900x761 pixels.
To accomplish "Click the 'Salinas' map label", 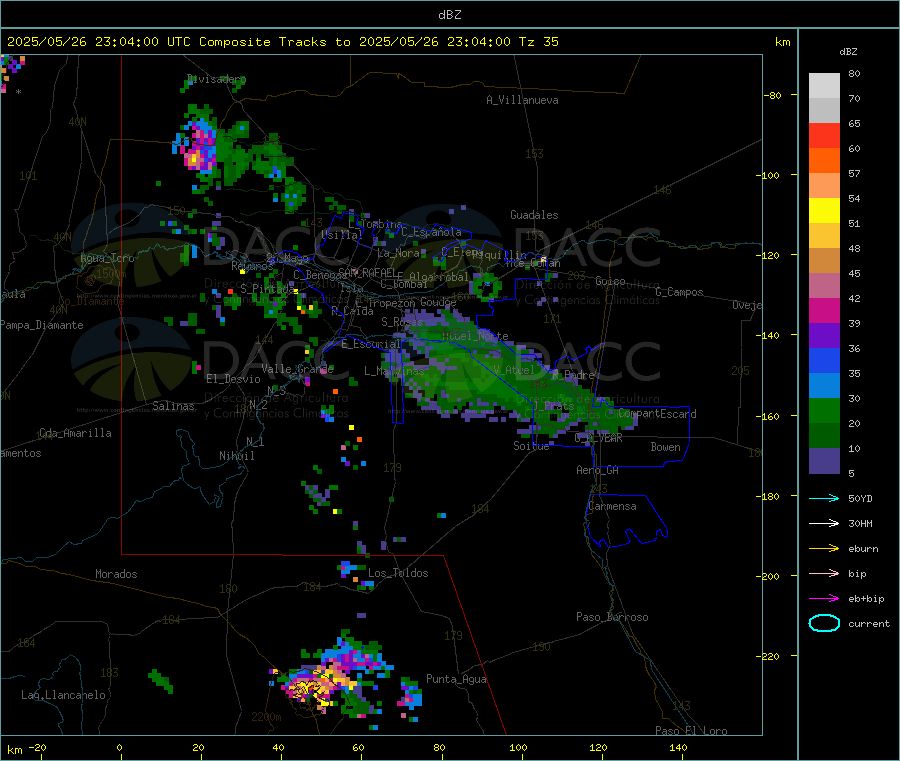I will [173, 406].
